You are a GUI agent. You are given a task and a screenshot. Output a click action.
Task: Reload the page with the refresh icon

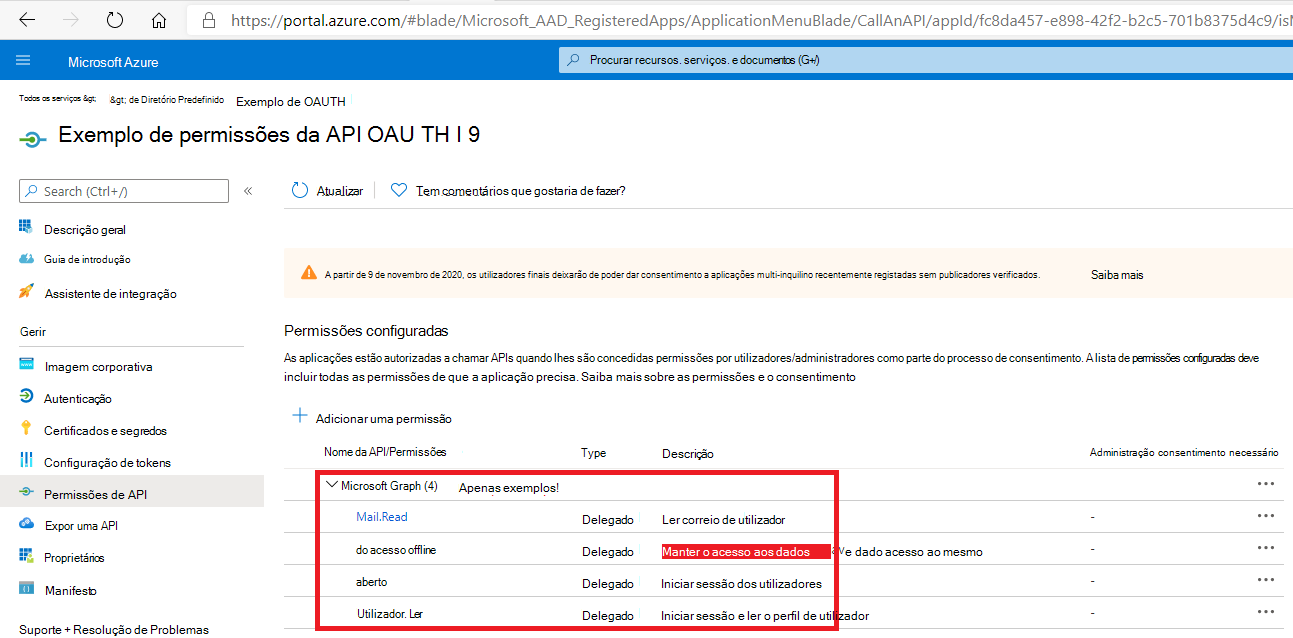(115, 20)
